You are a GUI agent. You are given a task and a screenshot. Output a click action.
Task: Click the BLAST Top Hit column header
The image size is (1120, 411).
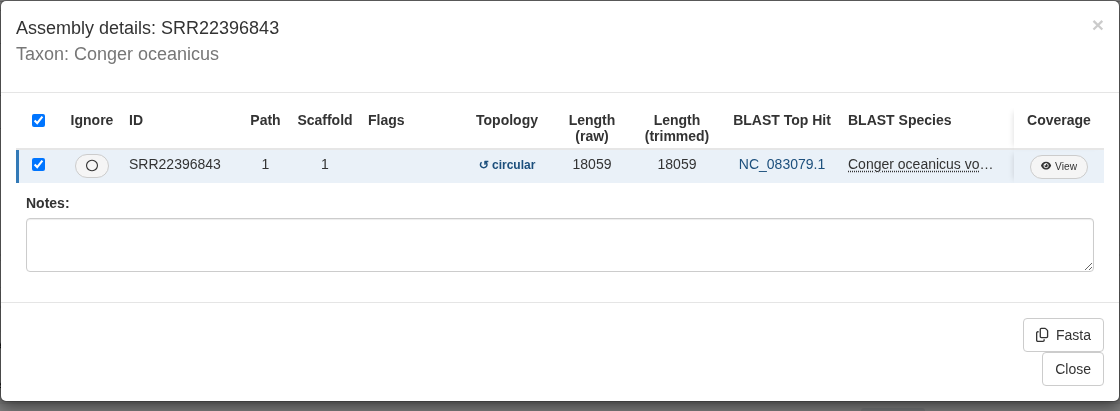tap(781, 120)
